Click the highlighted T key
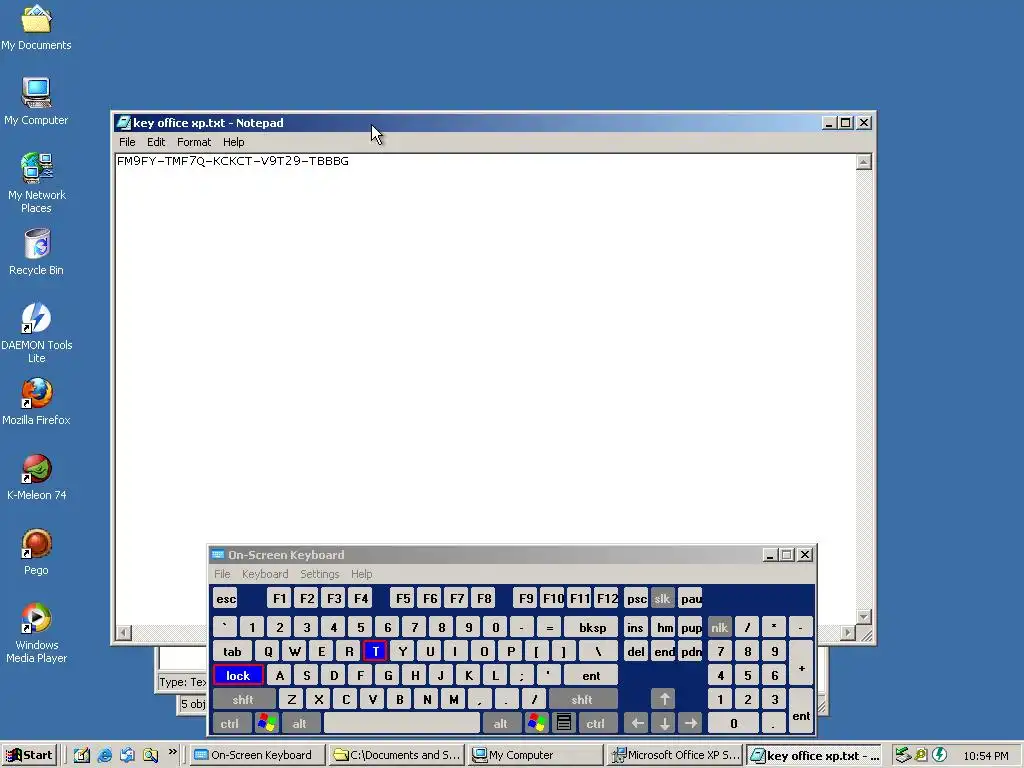This screenshot has width=1024, height=768. tap(376, 651)
